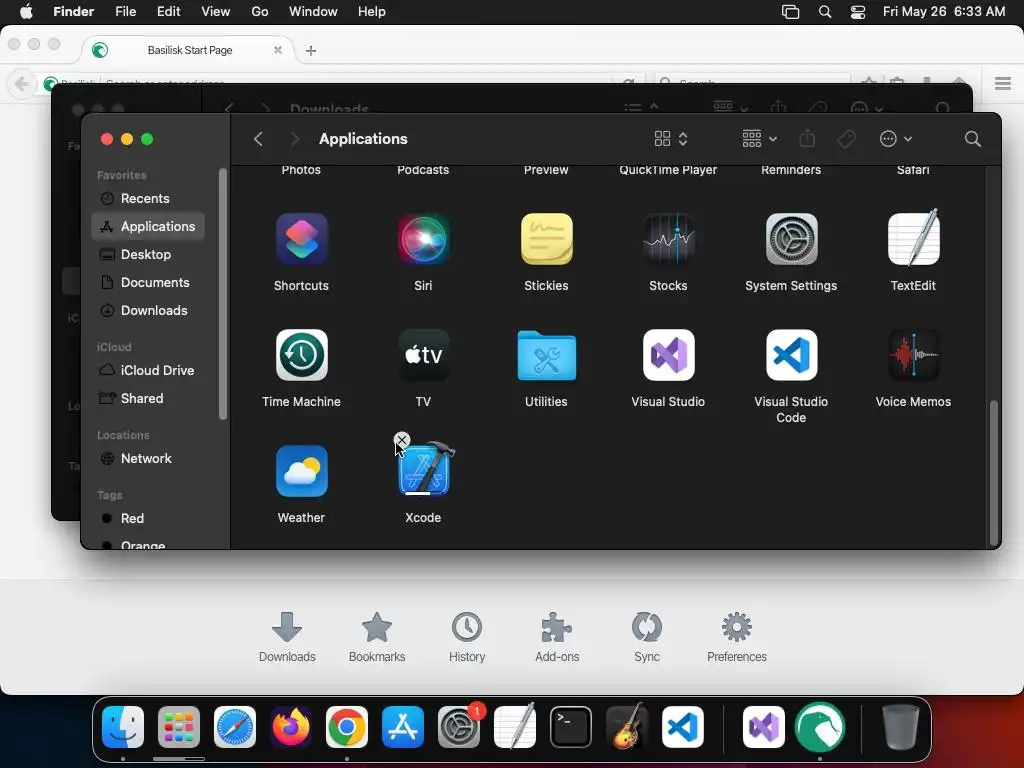The image size is (1024, 768).
Task: Click Sync on Basilisk start page
Action: tap(647, 637)
